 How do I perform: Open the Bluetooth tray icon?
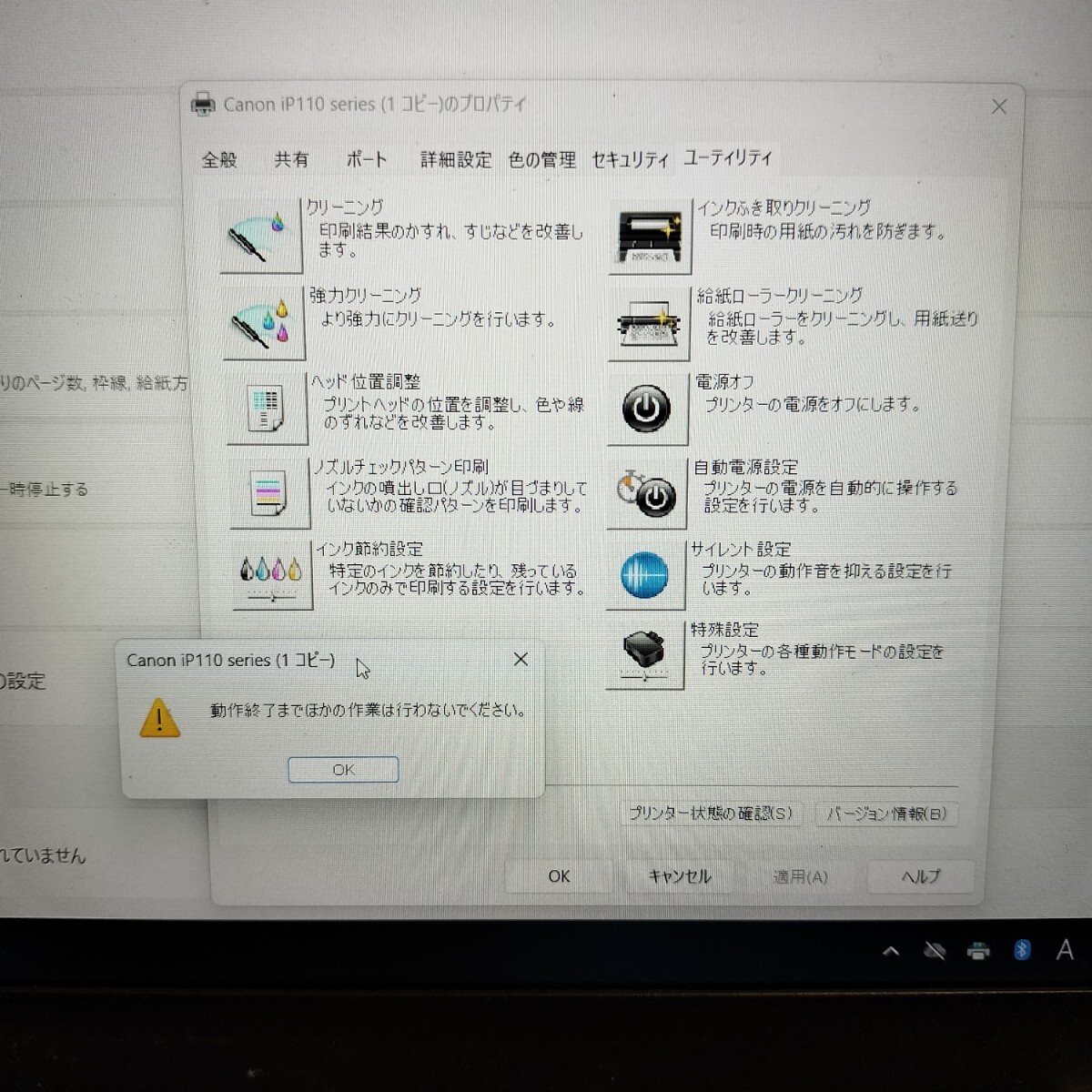click(x=1022, y=951)
